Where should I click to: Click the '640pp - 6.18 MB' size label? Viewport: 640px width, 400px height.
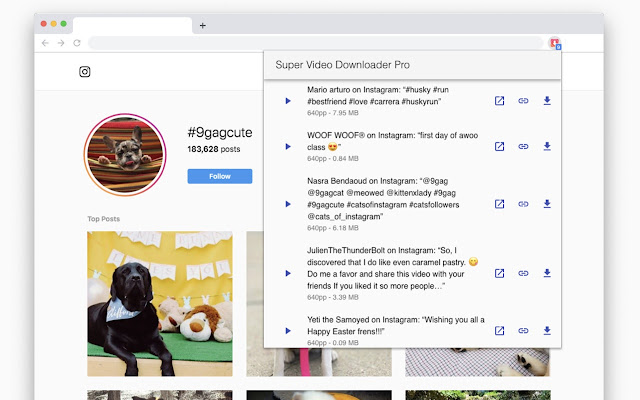tap(333, 228)
